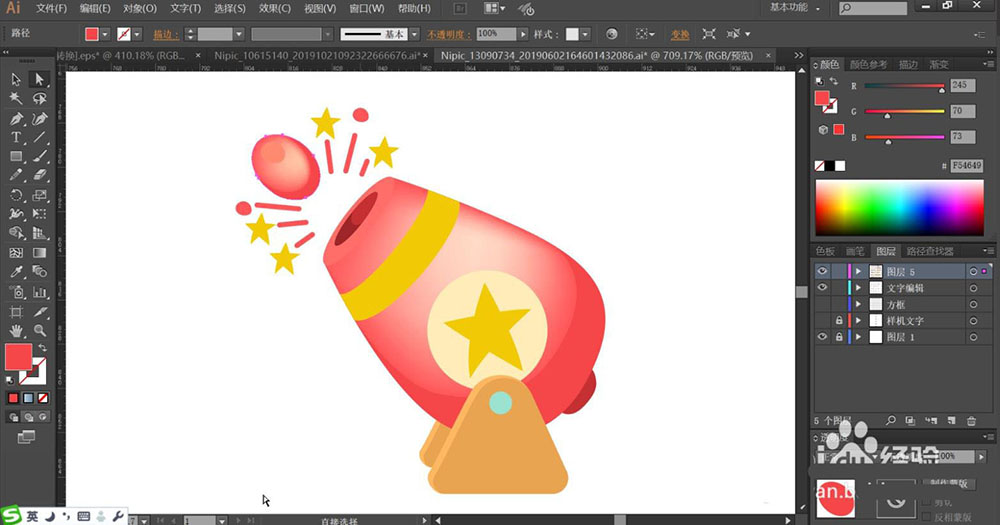The width and height of the screenshot is (1000, 525).
Task: Select the Eyedropper tool
Action: point(16,272)
